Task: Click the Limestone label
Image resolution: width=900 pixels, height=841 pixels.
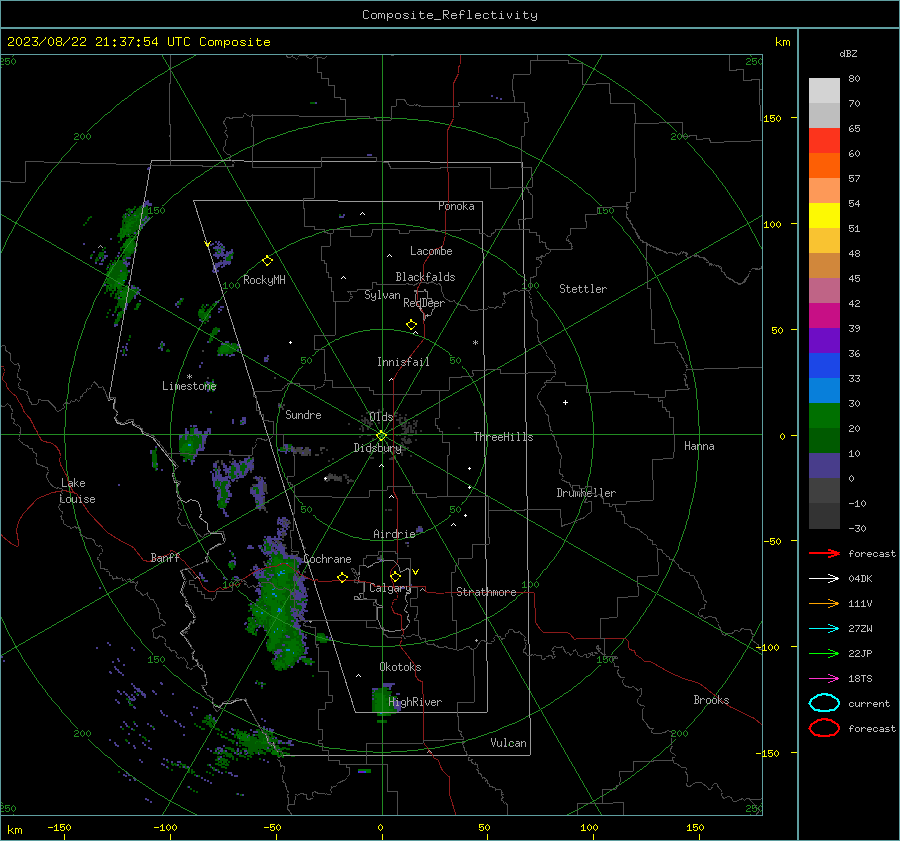Action: 189,386
